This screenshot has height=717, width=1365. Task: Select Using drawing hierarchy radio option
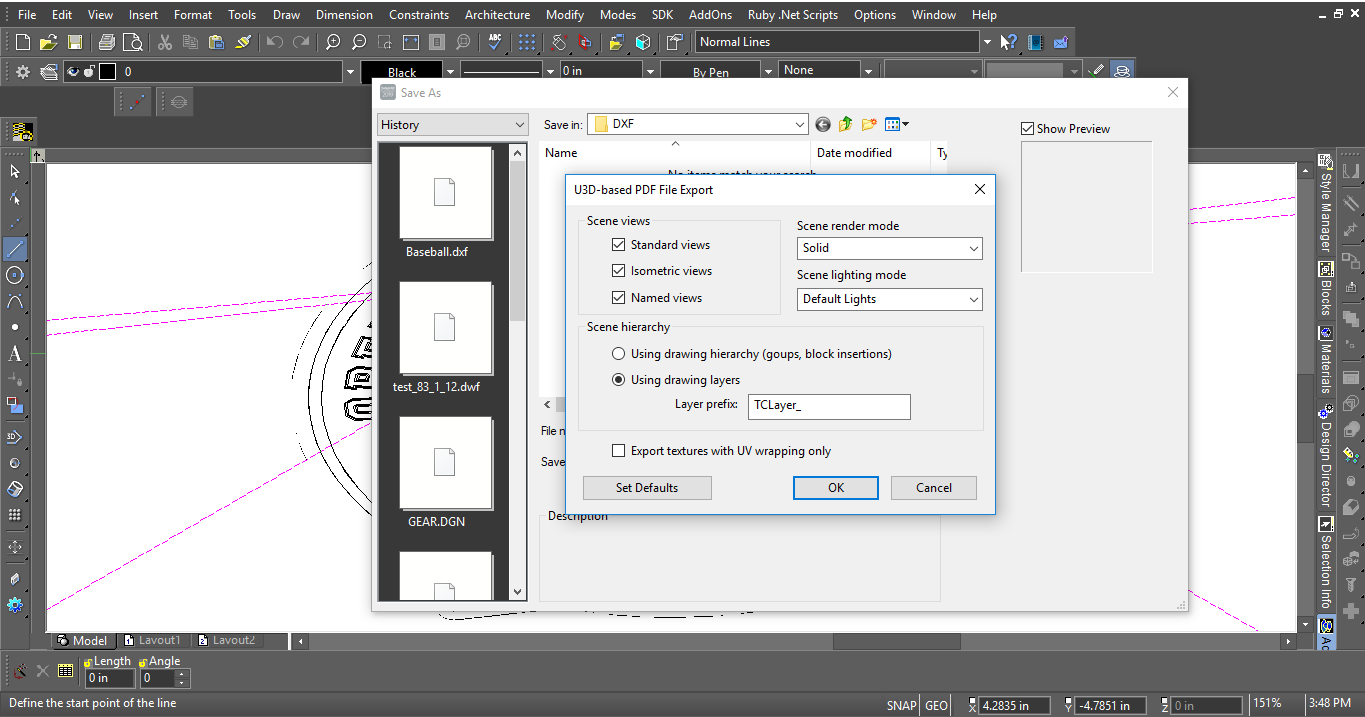coord(619,354)
